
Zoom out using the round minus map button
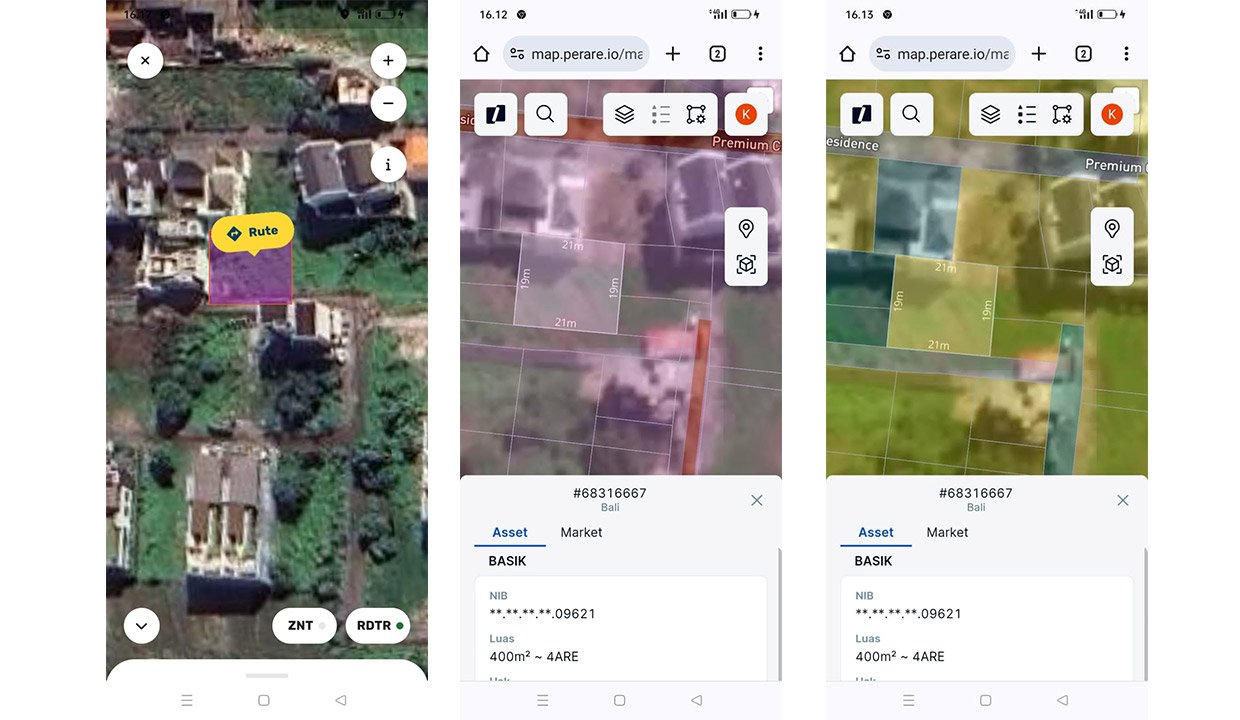[388, 103]
